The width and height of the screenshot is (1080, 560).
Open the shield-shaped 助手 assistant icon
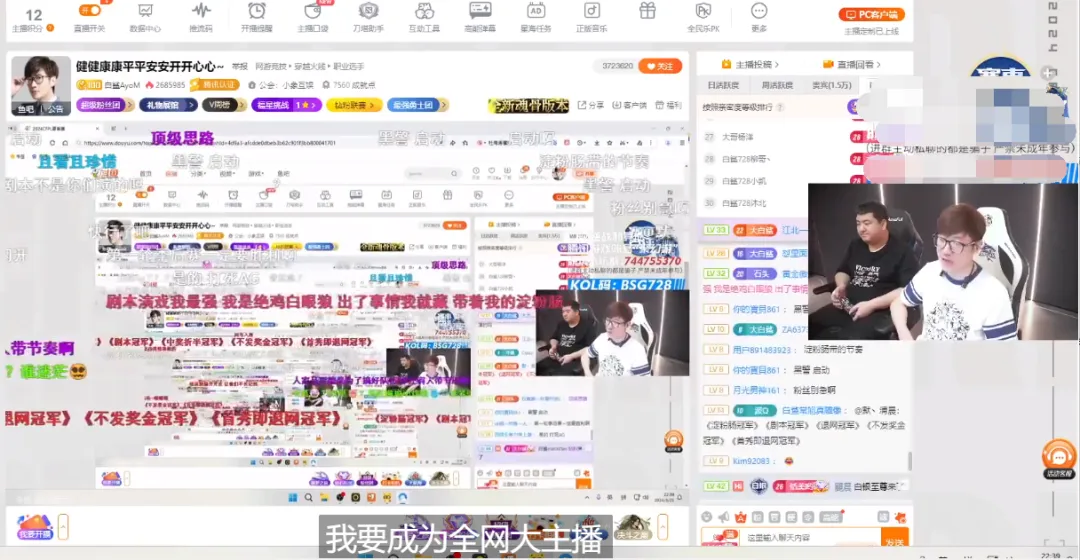pos(368,11)
